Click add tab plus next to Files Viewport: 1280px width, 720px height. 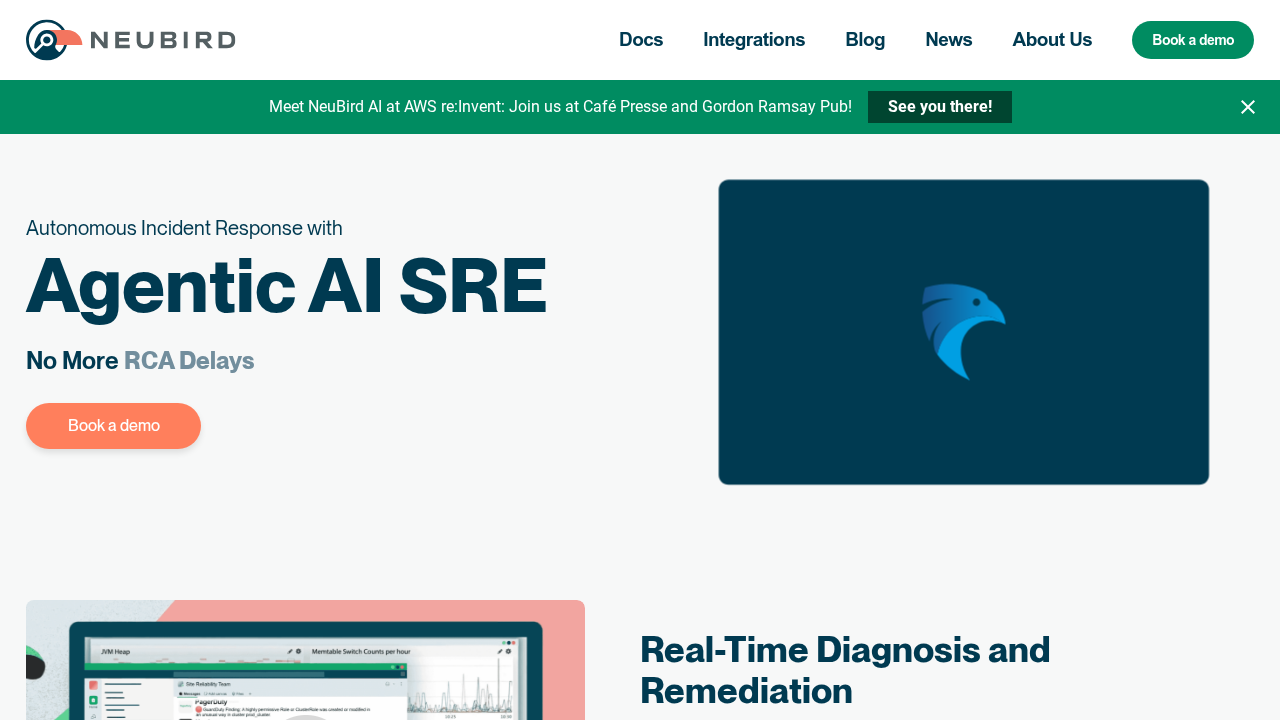click(x=250, y=693)
